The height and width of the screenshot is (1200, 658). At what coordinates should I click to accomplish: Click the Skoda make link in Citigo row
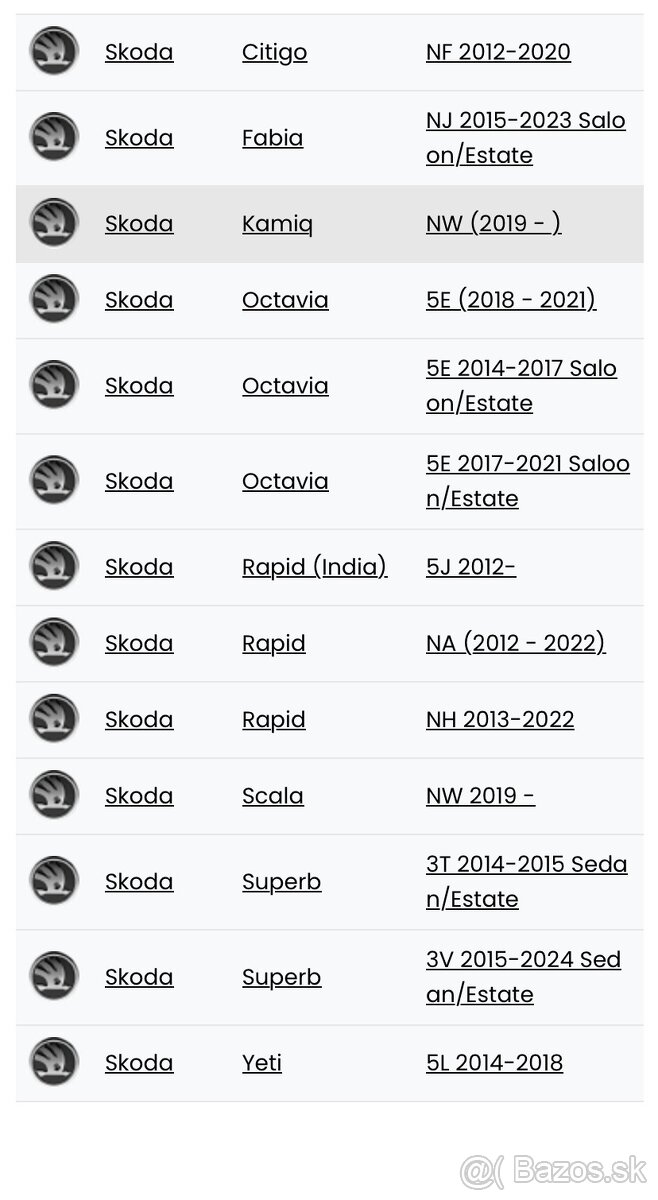139,52
